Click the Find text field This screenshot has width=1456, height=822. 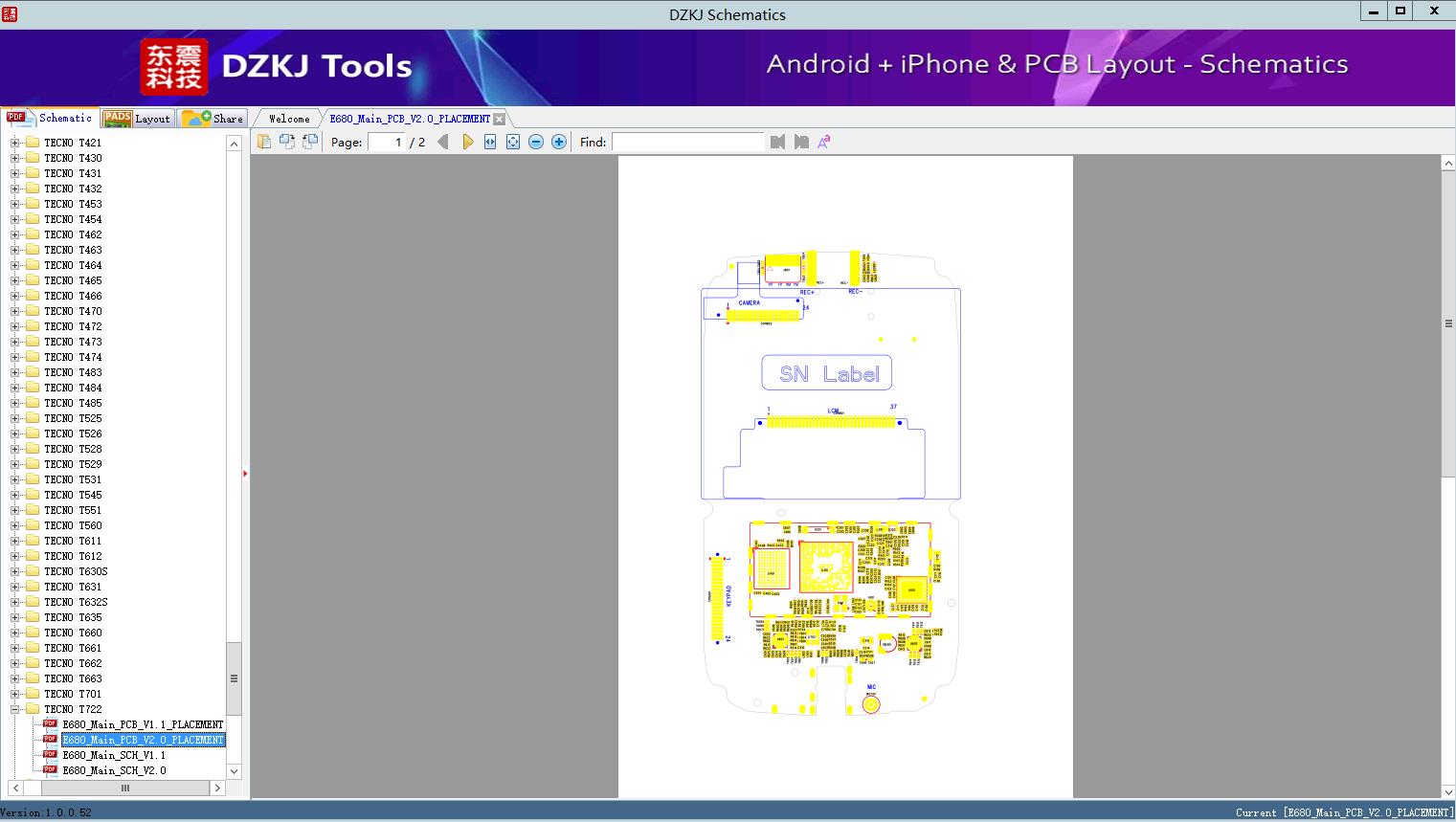pyautogui.click(x=687, y=142)
